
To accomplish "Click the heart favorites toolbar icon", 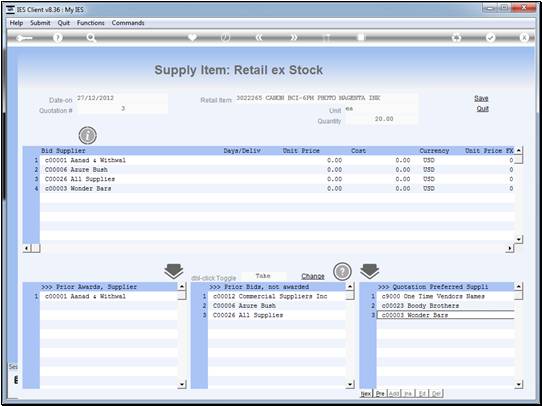I will pos(192,37).
